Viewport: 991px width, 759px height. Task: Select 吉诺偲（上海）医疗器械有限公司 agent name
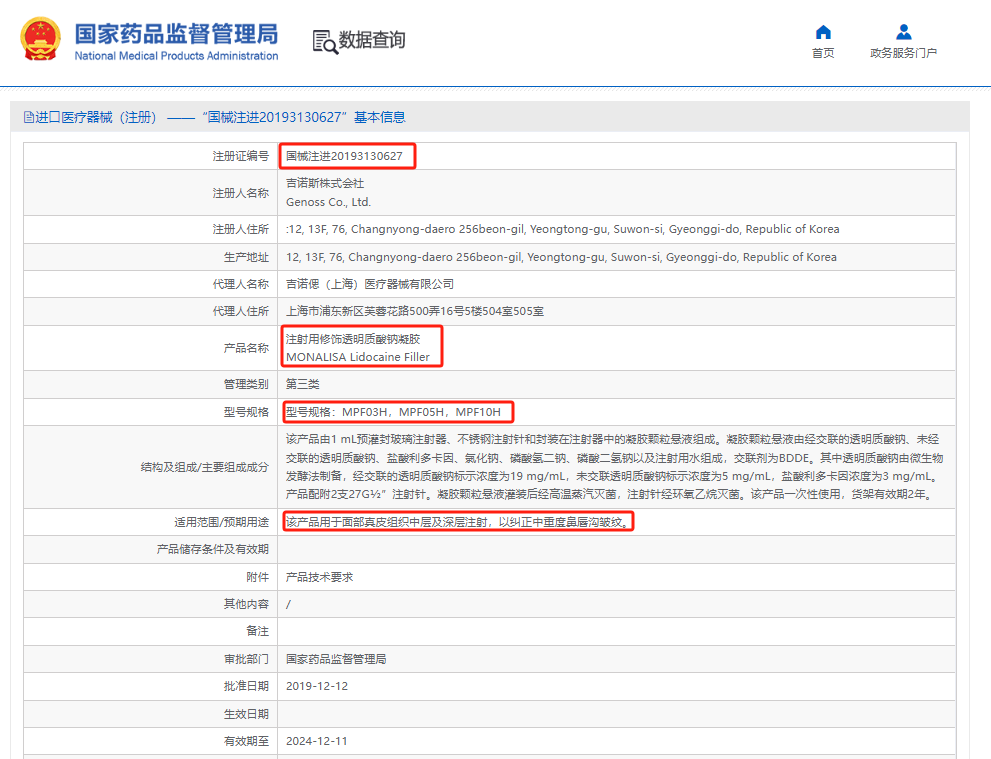(x=370, y=284)
